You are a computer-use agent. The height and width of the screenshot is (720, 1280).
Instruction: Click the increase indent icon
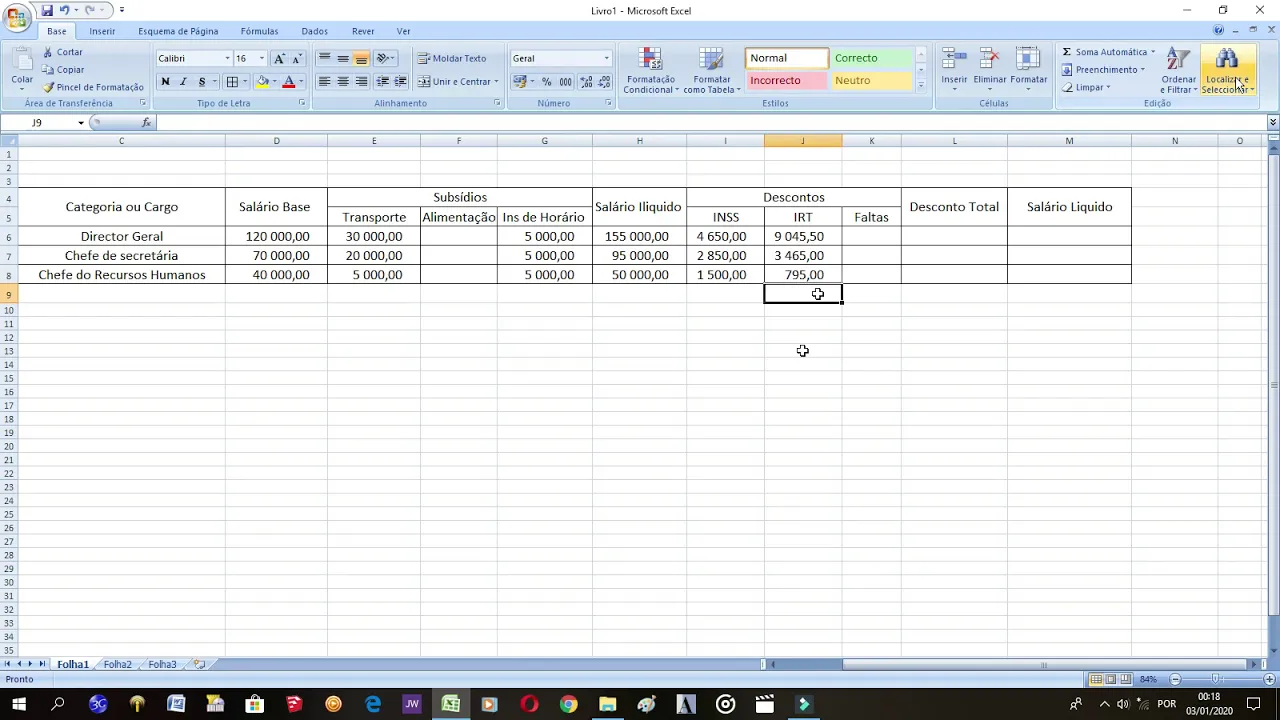click(400, 82)
